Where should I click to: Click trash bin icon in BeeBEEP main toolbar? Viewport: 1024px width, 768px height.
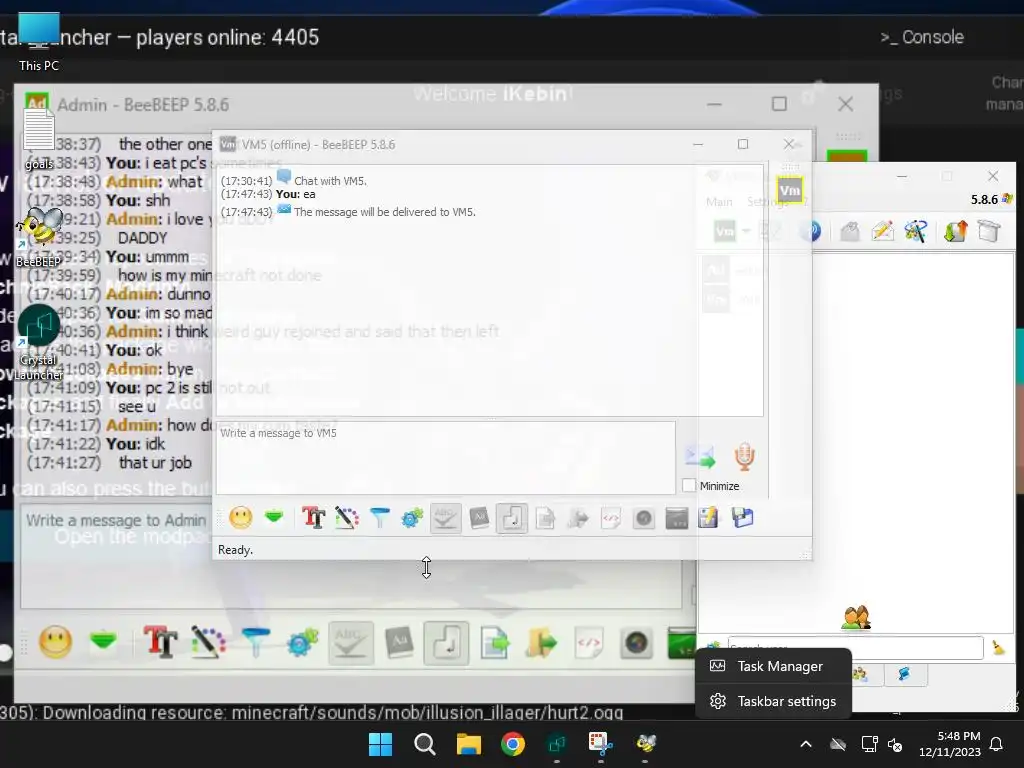click(989, 231)
